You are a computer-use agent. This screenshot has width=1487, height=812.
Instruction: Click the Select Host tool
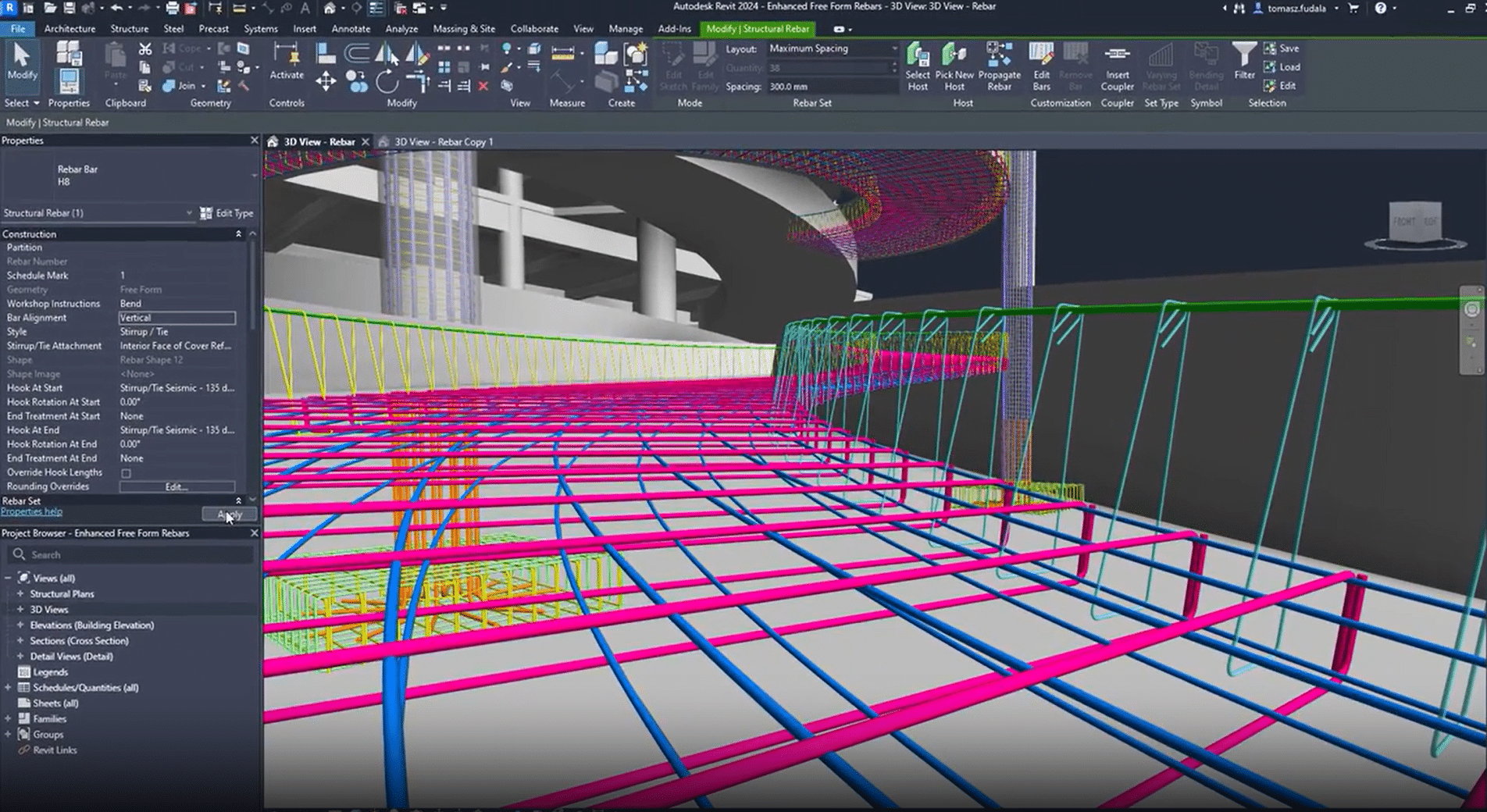pyautogui.click(x=918, y=67)
